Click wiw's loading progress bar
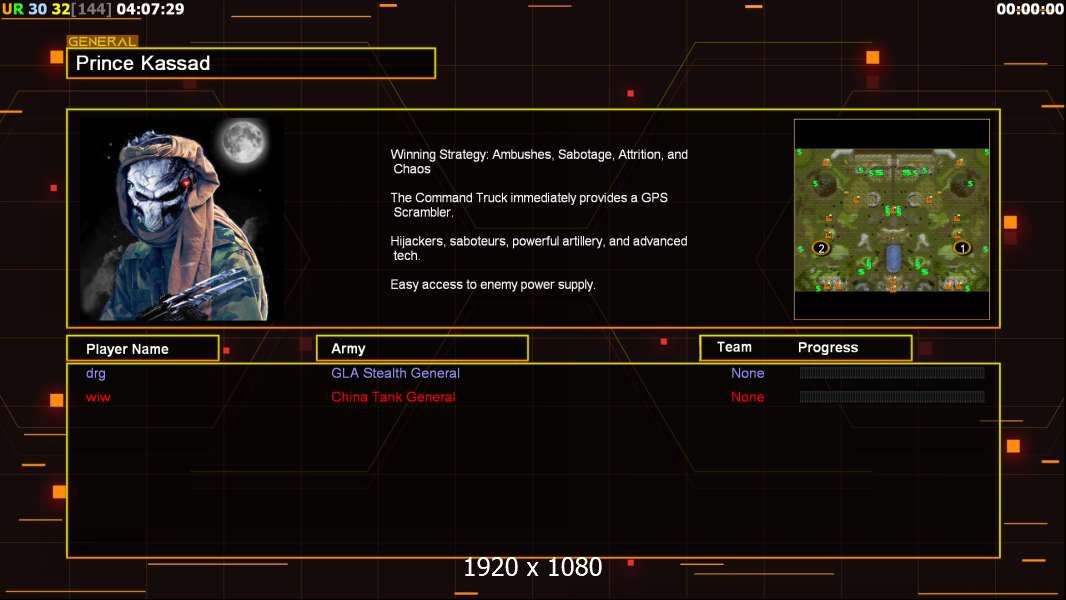The width and height of the screenshot is (1066, 600). [x=892, y=396]
